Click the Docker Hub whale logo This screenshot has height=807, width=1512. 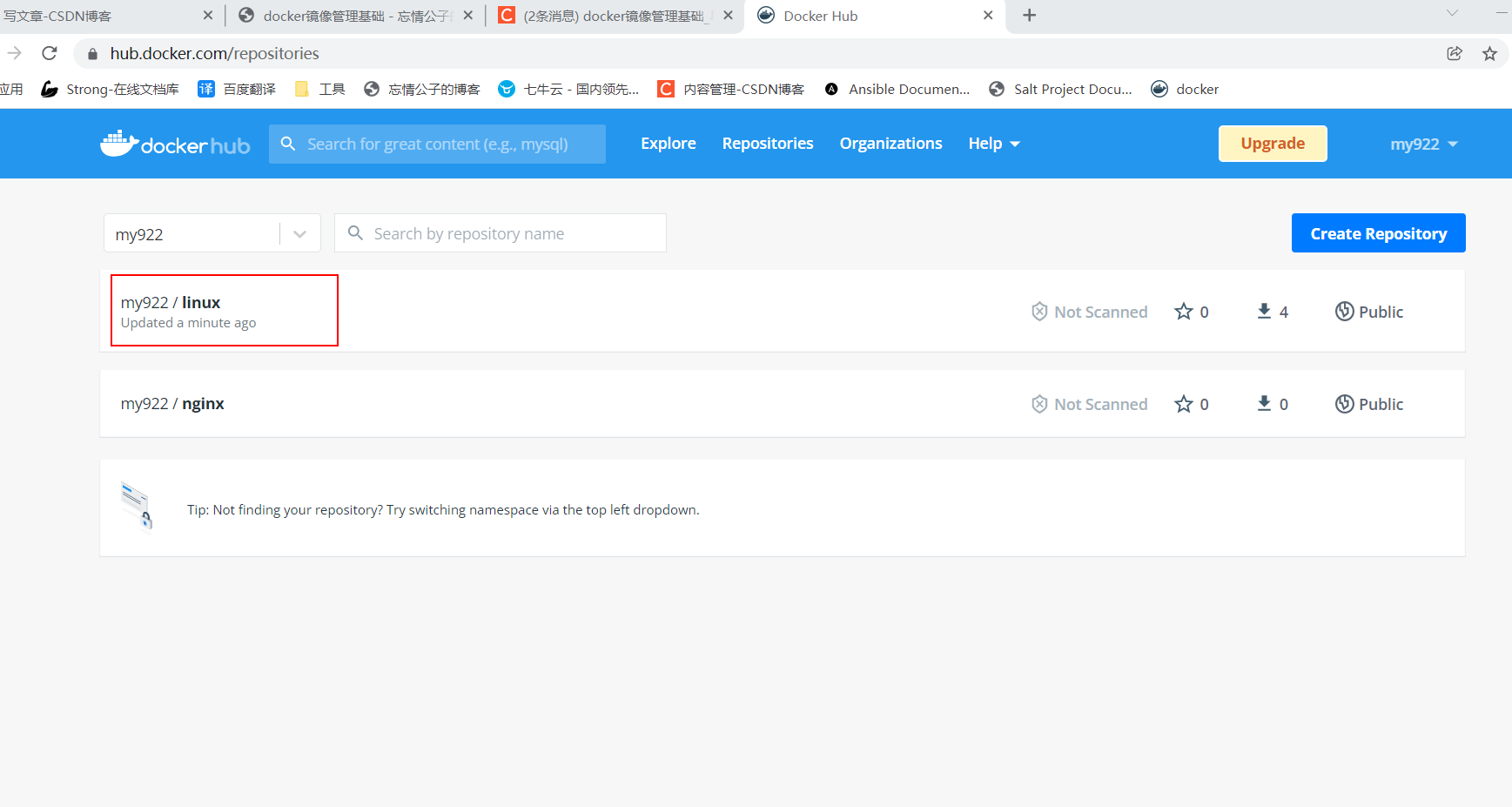(x=175, y=144)
